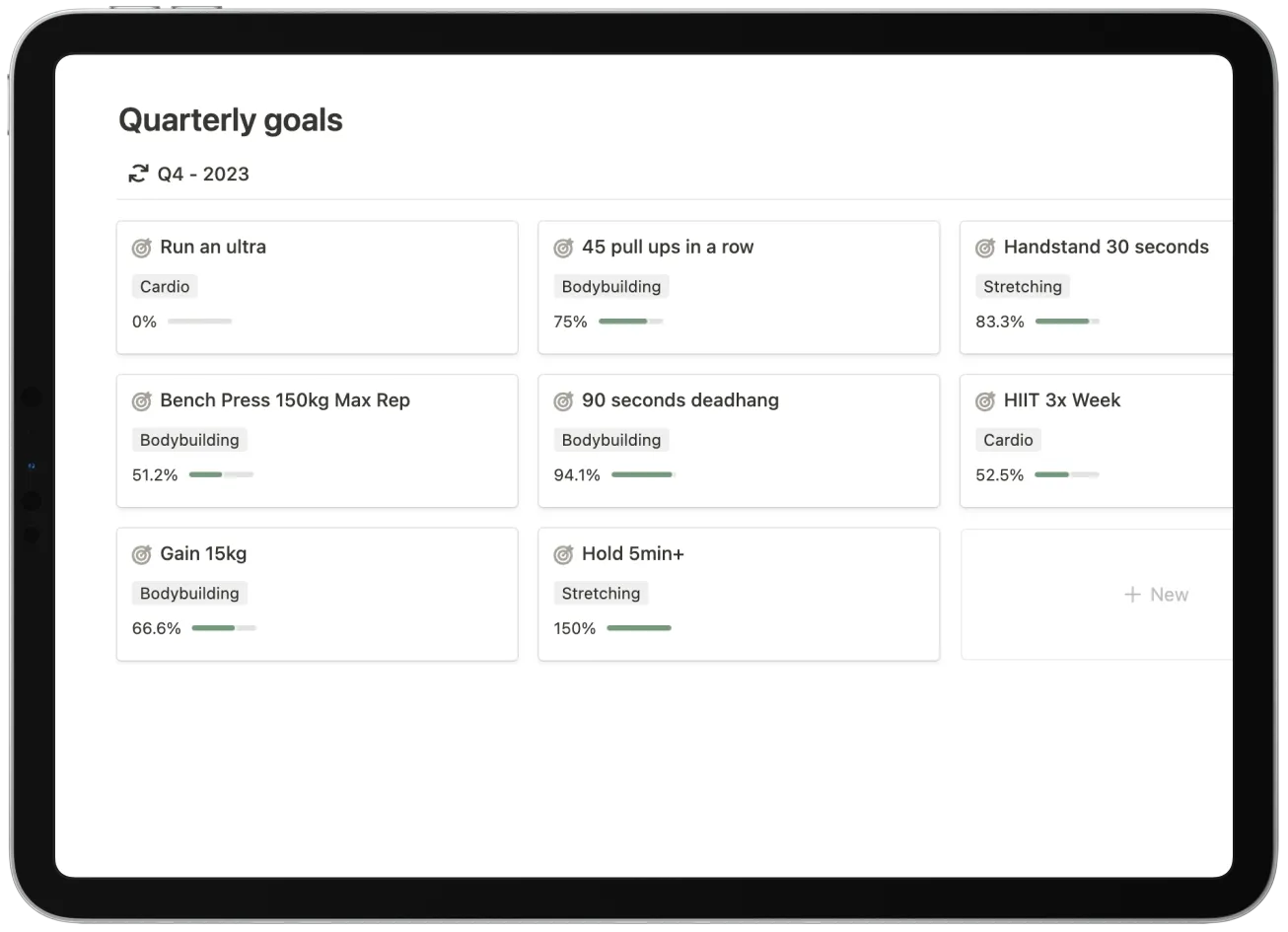Select the target icon on Hold 5min+ card
Viewport: 1288px width, 932px height.
(x=563, y=553)
